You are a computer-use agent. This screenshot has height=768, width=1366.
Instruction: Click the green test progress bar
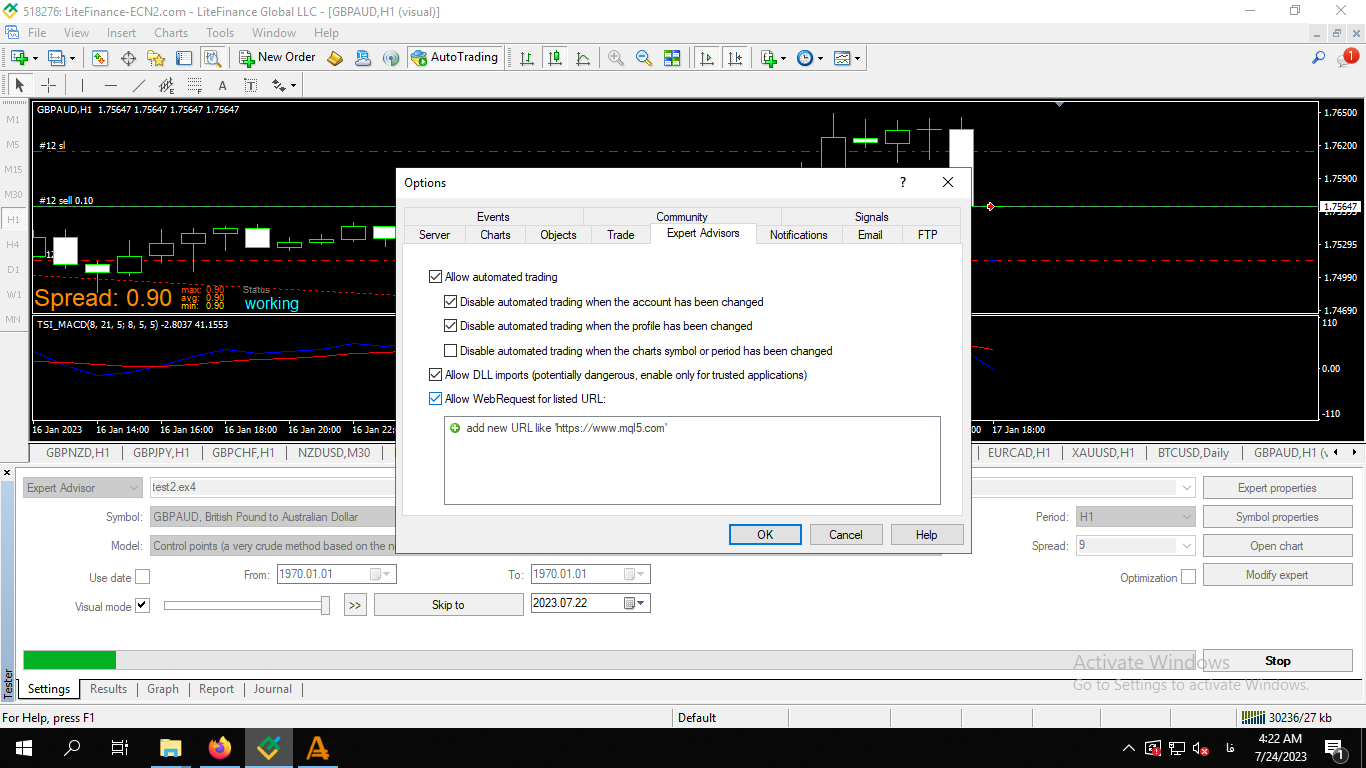coord(69,660)
